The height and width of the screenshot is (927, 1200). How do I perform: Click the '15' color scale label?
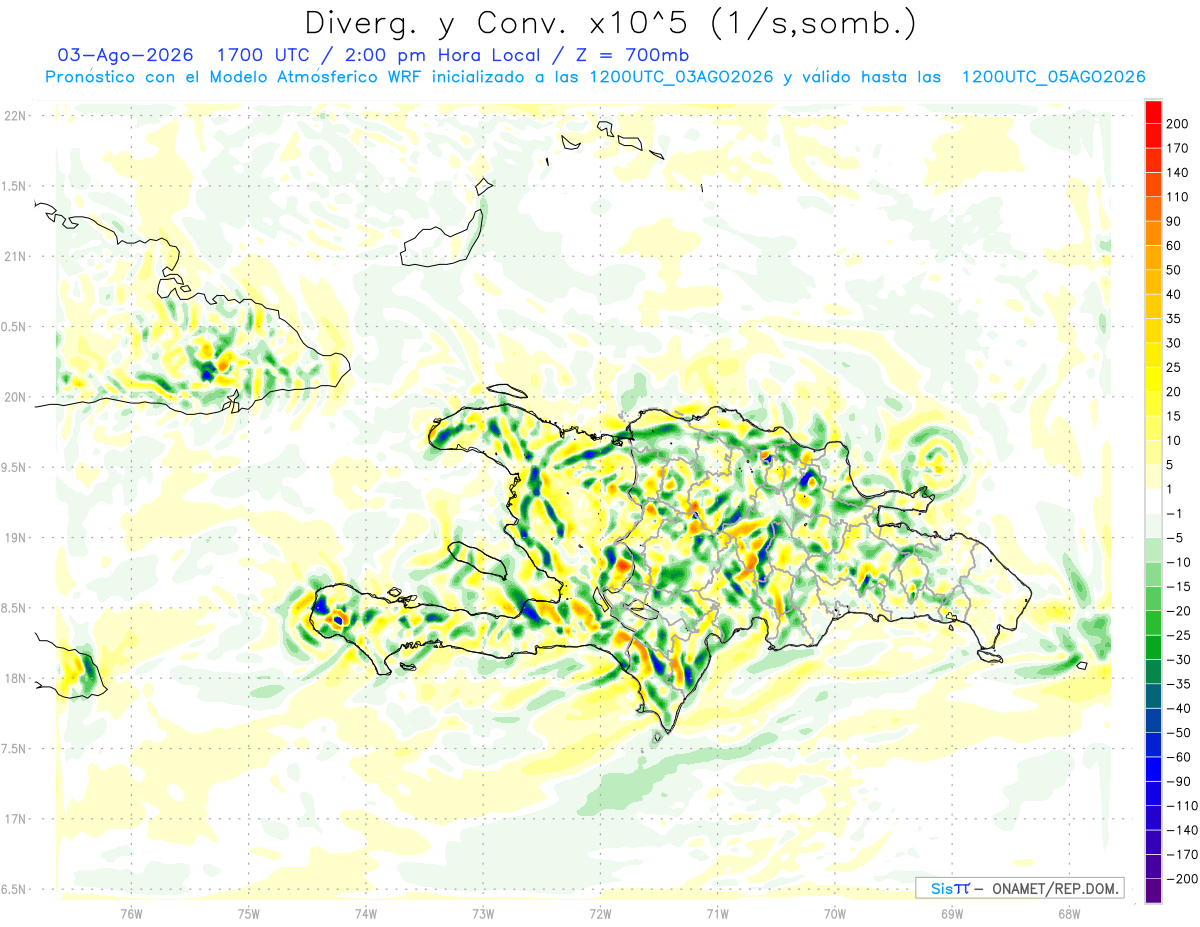point(1174,416)
